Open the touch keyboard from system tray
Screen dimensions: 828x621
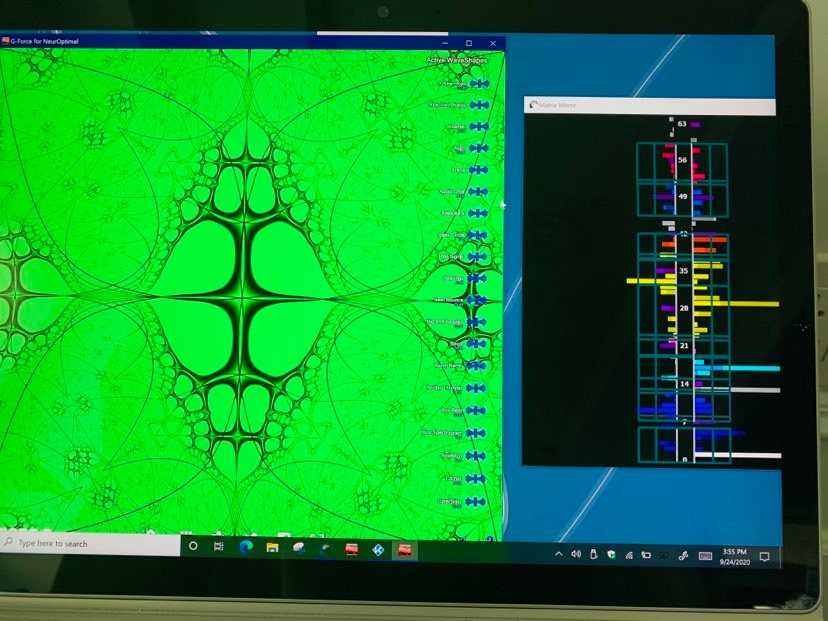pos(705,556)
